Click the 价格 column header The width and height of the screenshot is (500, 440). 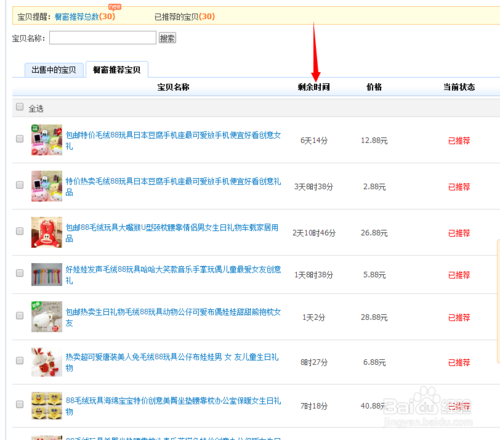374,87
